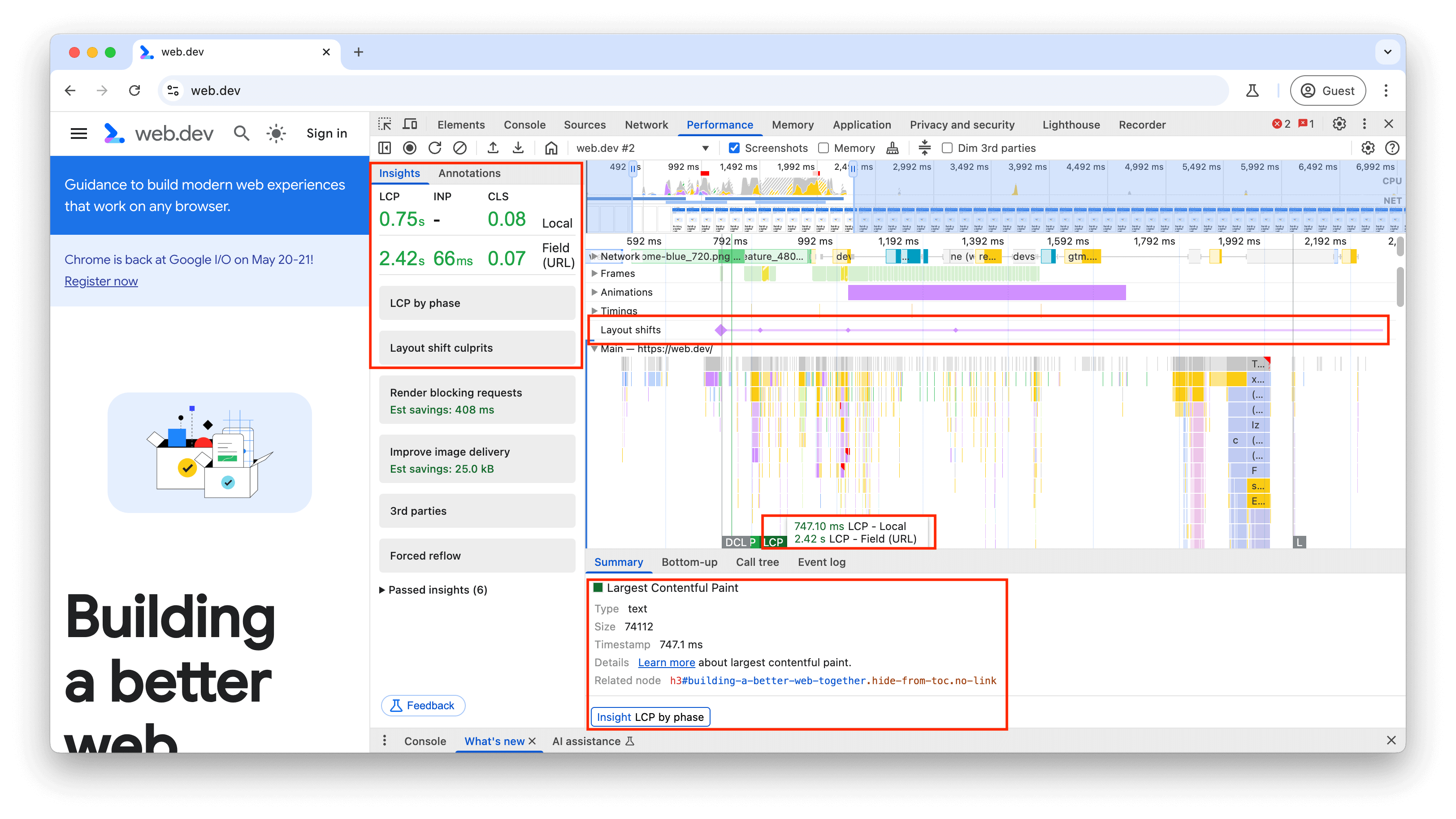Toggle the Dim 3rd parties checkbox
This screenshot has height=819, width=1456.
946,148
